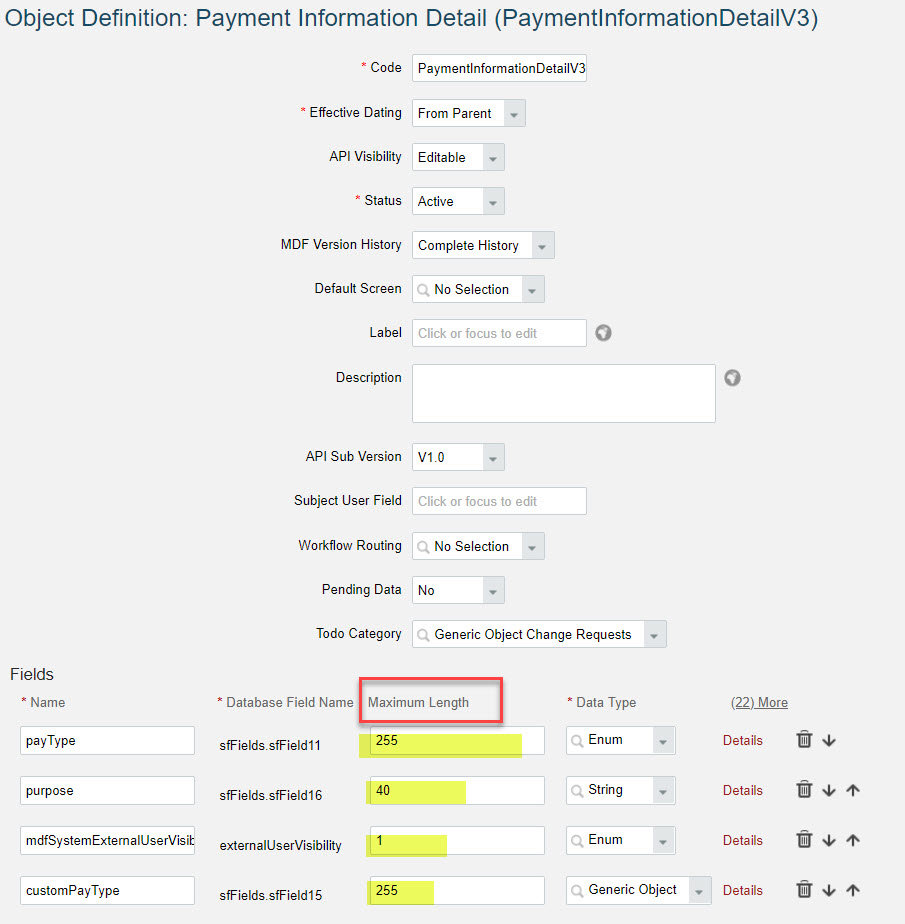Move the mdfSystemExternalUserVisibility field up

click(853, 840)
